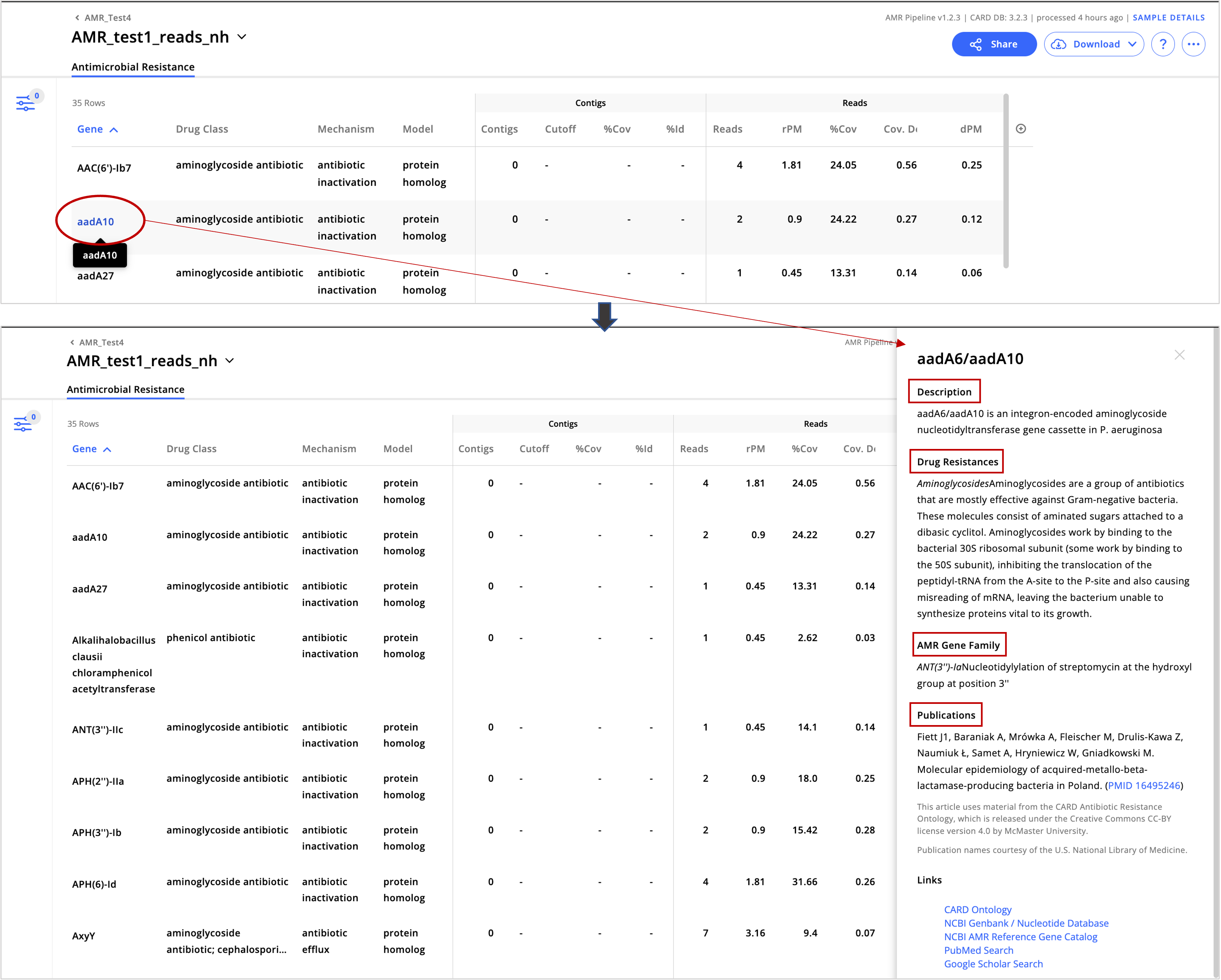
Task: Click the Download cloud icon
Action: tap(1058, 44)
